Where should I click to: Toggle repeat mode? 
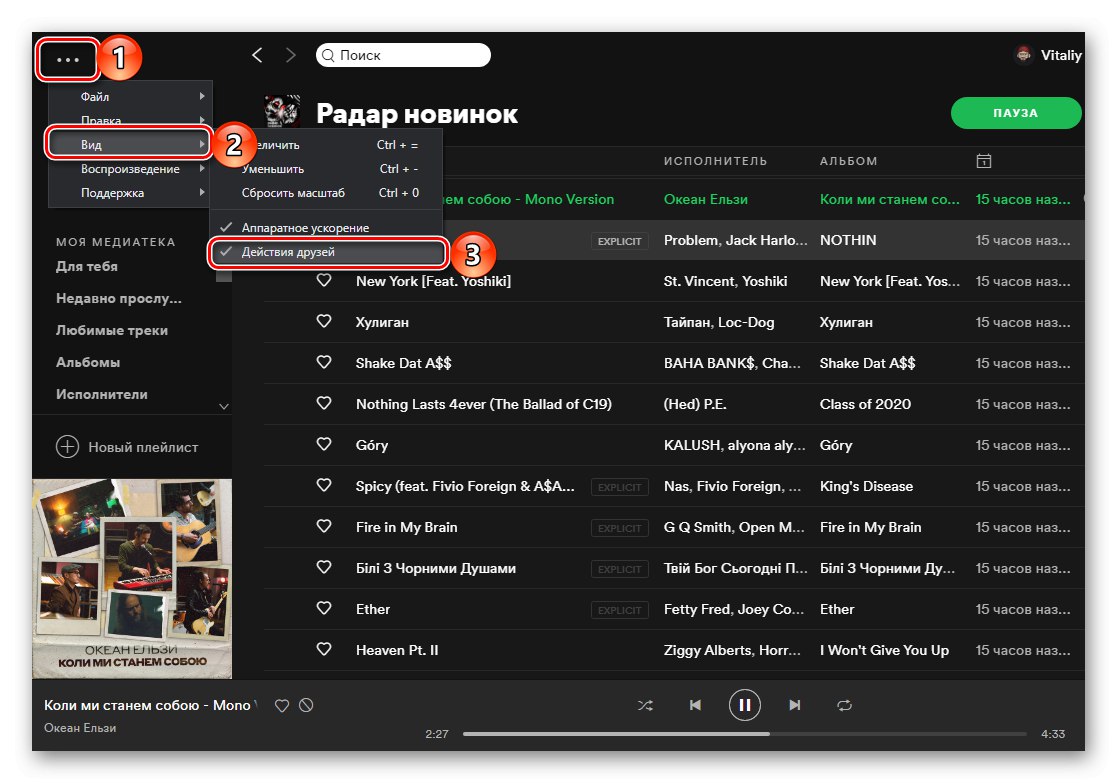[844, 705]
